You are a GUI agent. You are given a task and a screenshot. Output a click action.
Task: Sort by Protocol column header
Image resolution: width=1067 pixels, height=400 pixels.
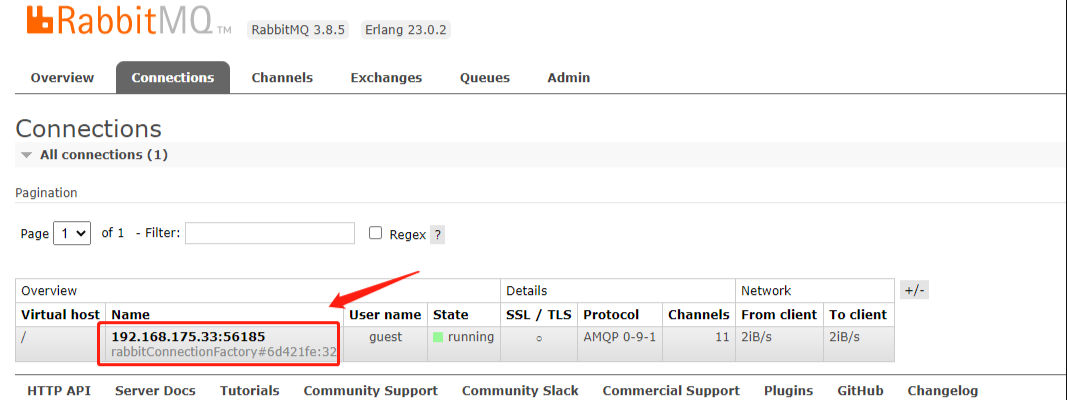[611, 315]
